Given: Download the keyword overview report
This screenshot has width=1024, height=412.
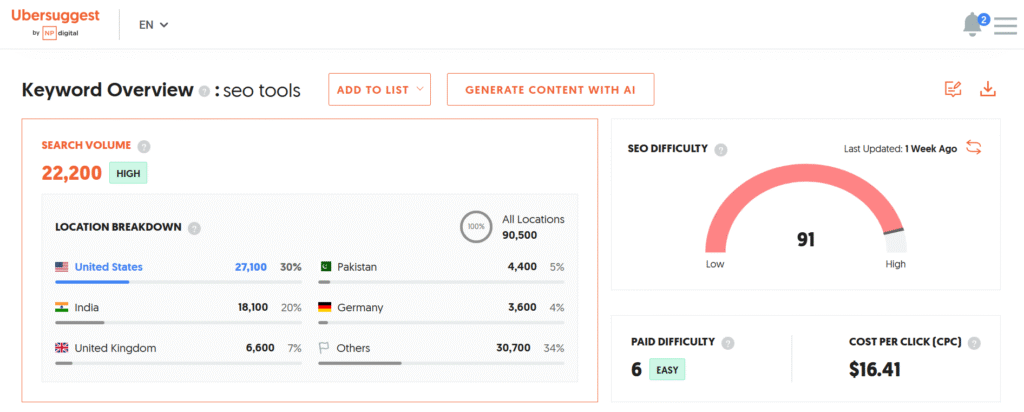Looking at the screenshot, I should (987, 89).
